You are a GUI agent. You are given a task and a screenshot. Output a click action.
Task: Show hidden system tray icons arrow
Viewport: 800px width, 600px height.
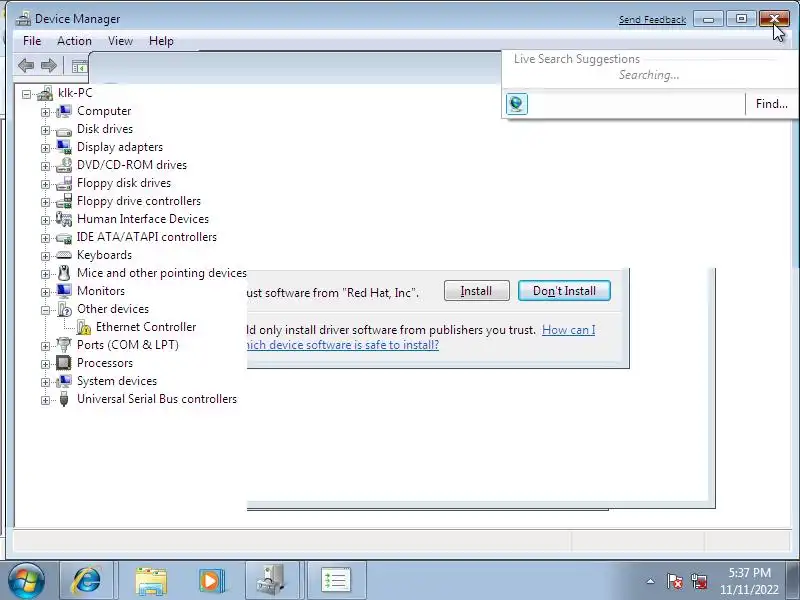(651, 581)
